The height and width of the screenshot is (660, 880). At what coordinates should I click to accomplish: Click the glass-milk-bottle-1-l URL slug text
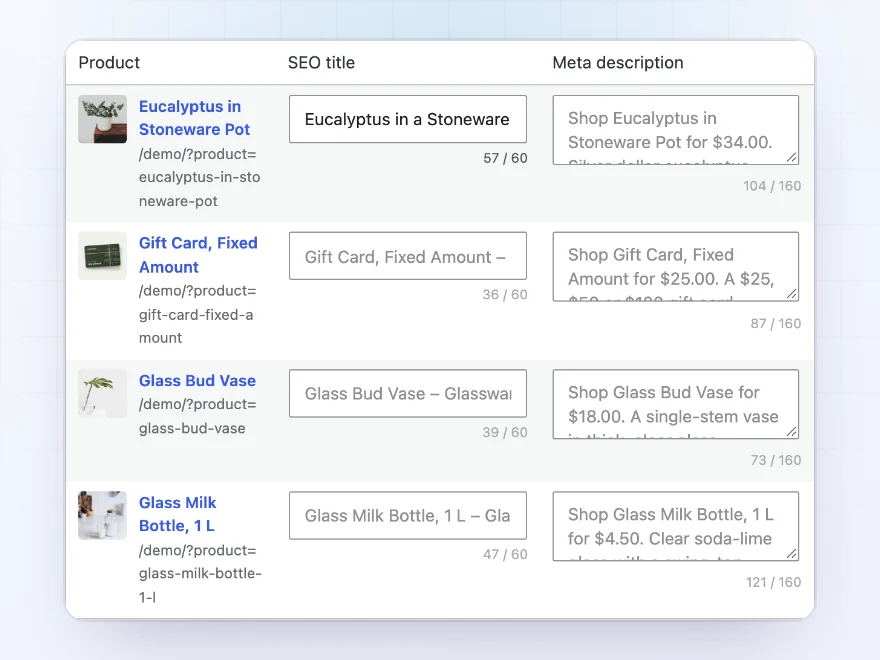pos(200,574)
